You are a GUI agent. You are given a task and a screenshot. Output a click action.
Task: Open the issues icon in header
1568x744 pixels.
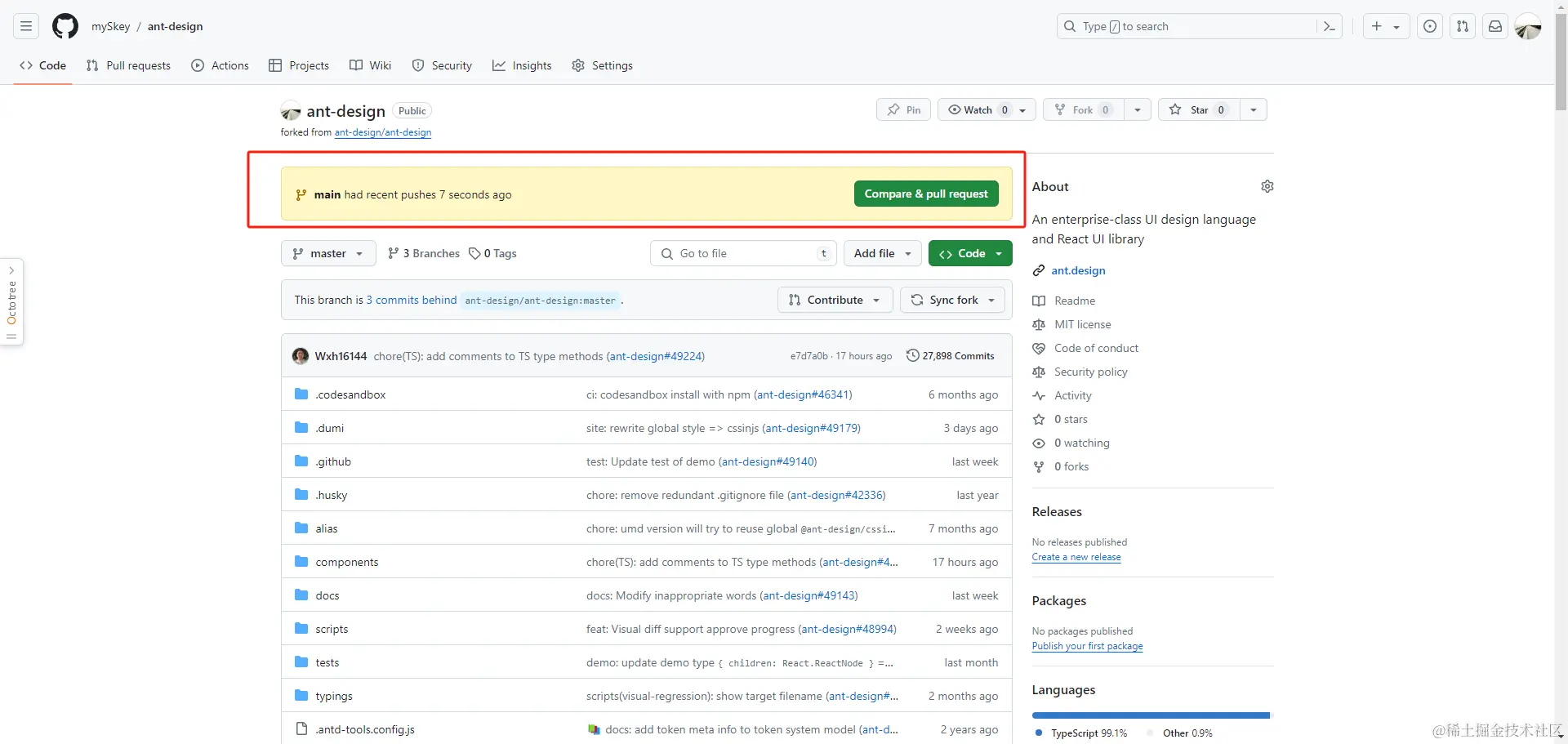(x=1430, y=26)
